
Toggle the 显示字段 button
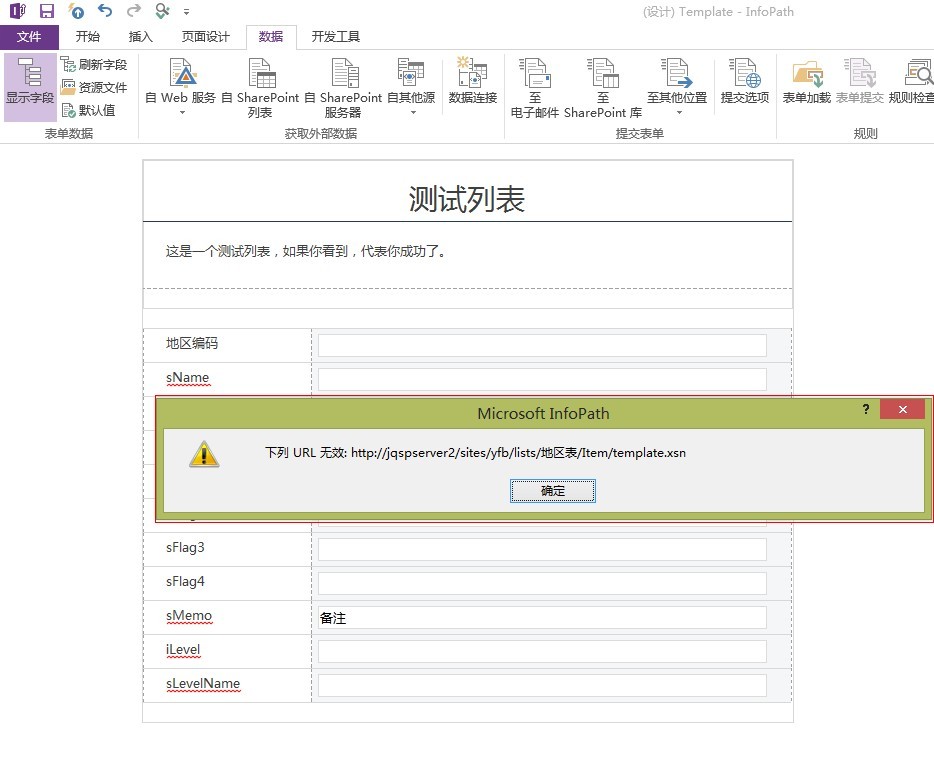tap(30, 87)
